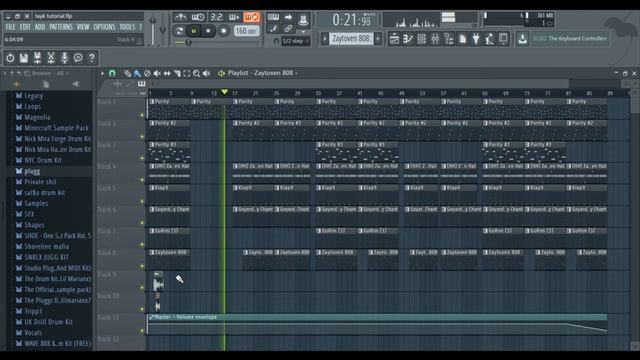Select the Delete tool in Playlist
Screen dimensions: 640x360
(147, 73)
